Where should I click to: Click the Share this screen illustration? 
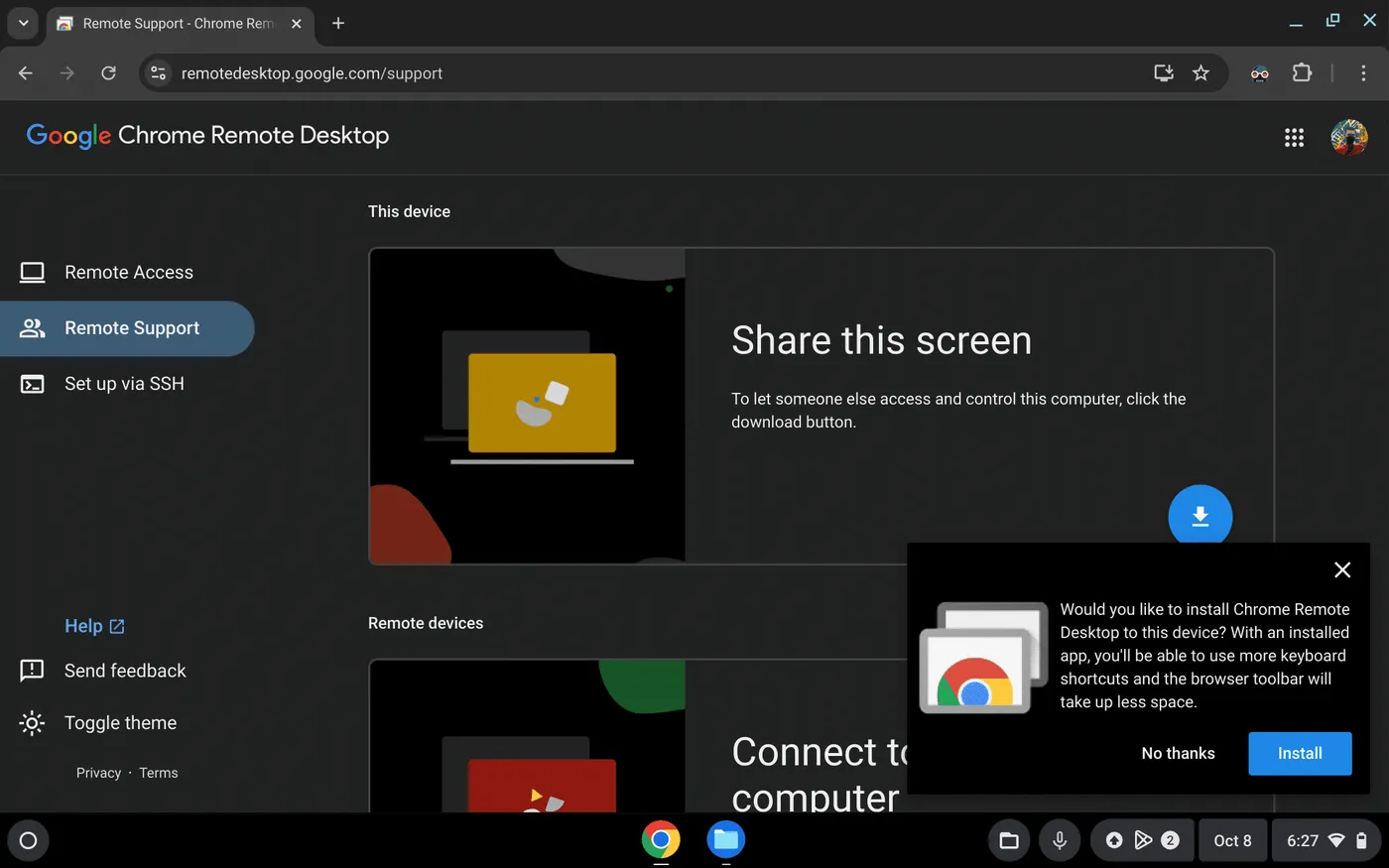(527, 406)
